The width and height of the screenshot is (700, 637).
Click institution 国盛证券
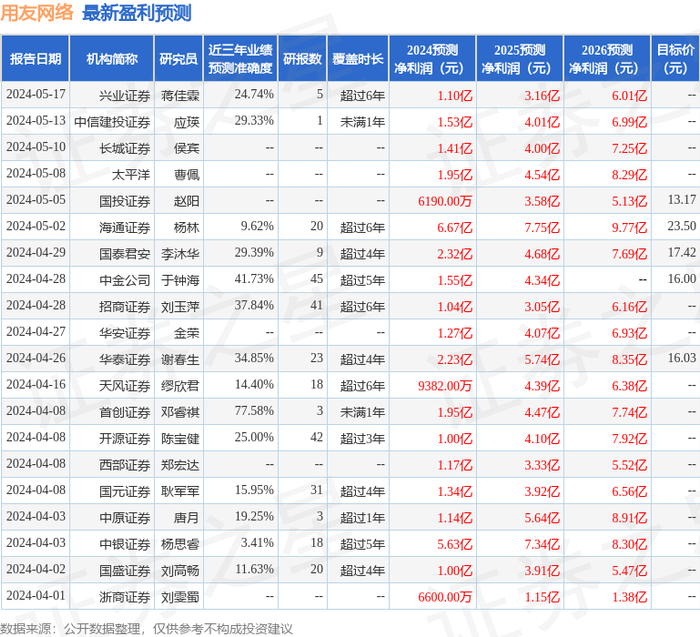tap(125, 570)
